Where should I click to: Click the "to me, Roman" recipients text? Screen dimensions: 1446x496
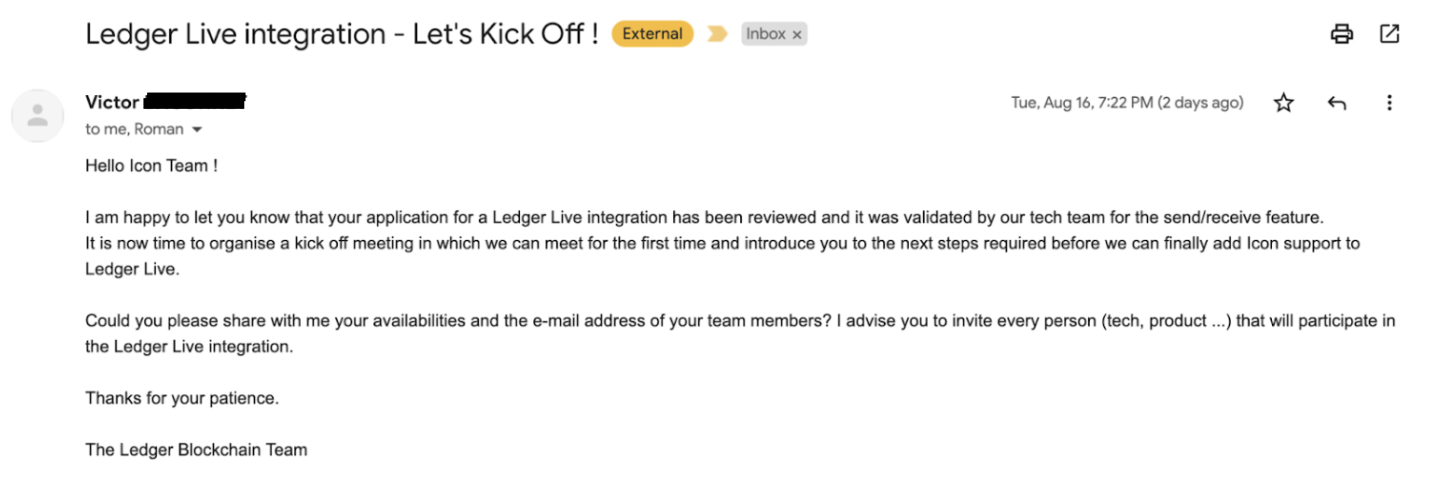134,129
